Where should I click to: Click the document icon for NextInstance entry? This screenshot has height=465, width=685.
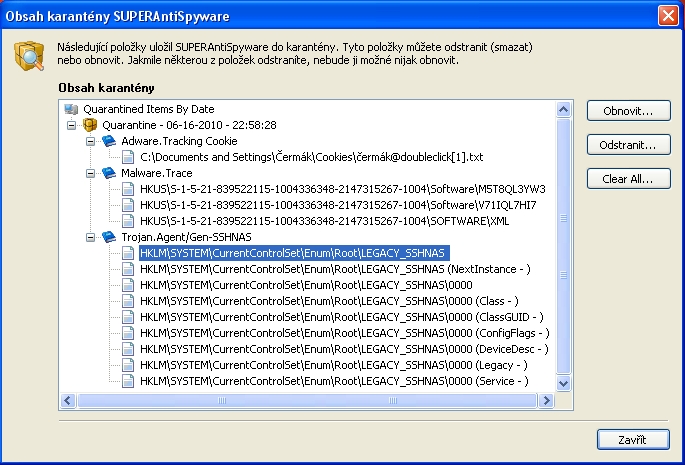pos(128,269)
